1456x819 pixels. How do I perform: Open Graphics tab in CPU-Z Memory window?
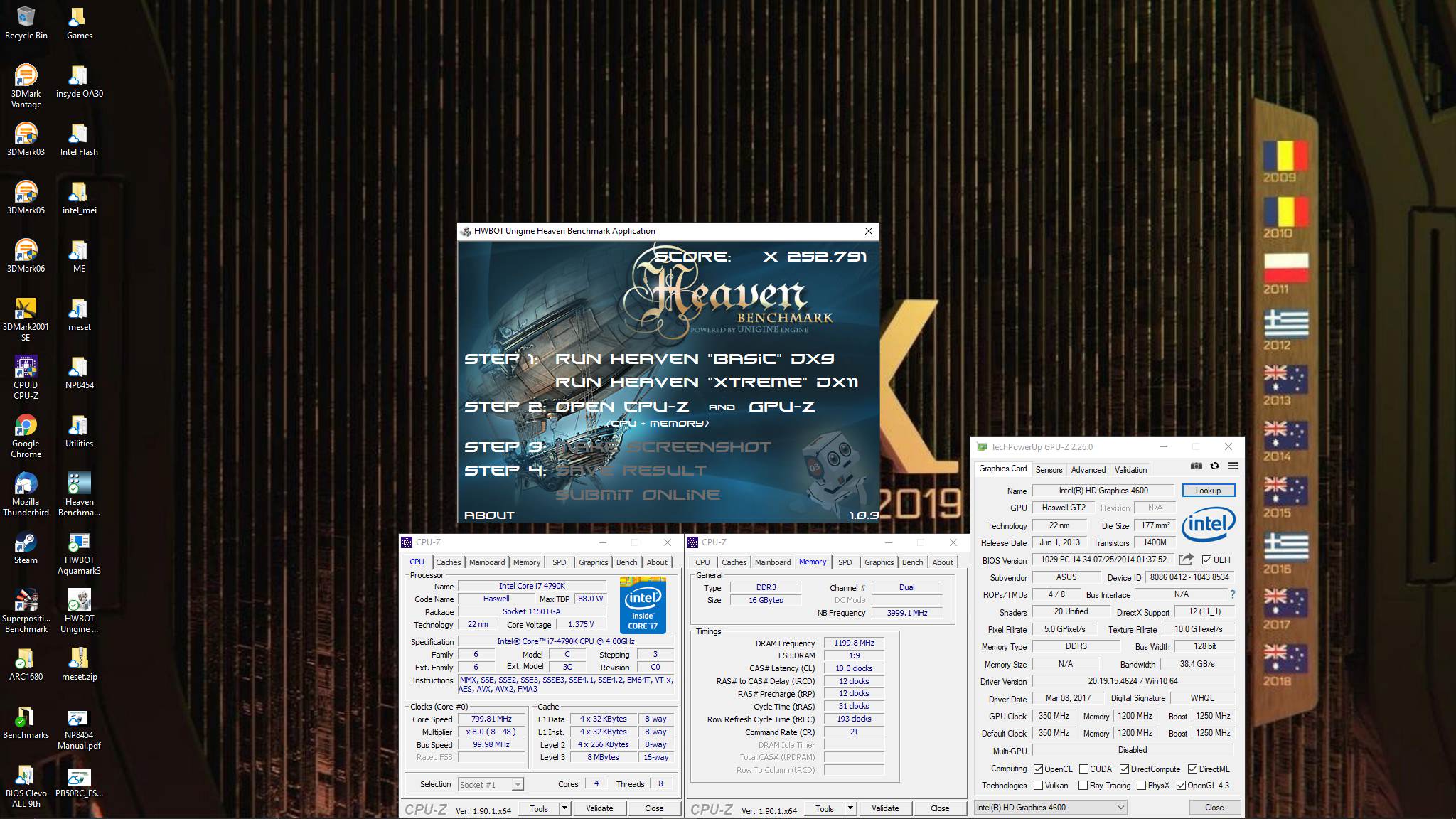pyautogui.click(x=879, y=562)
